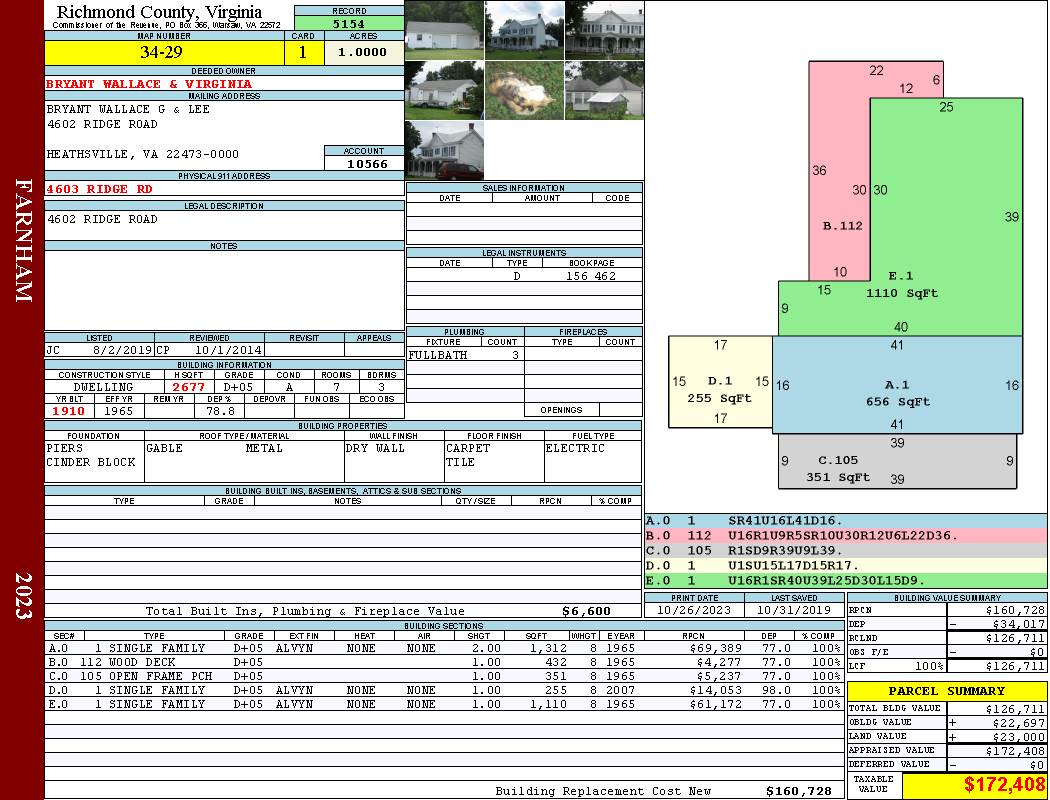
Task: Click mailing city HEATHSVILLE, VA 22473-0000
Action: coord(143,154)
